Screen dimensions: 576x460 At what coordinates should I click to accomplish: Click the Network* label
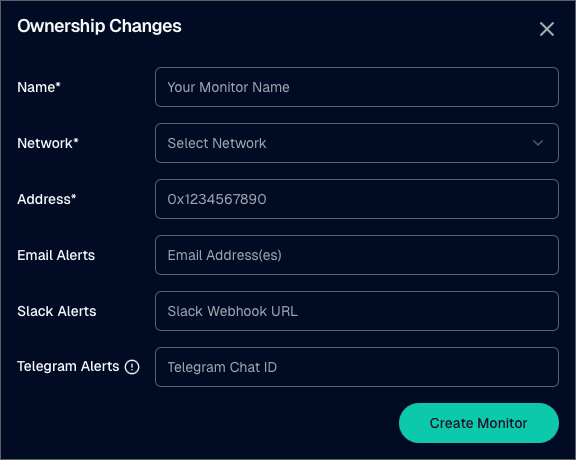pyautogui.click(x=48, y=143)
